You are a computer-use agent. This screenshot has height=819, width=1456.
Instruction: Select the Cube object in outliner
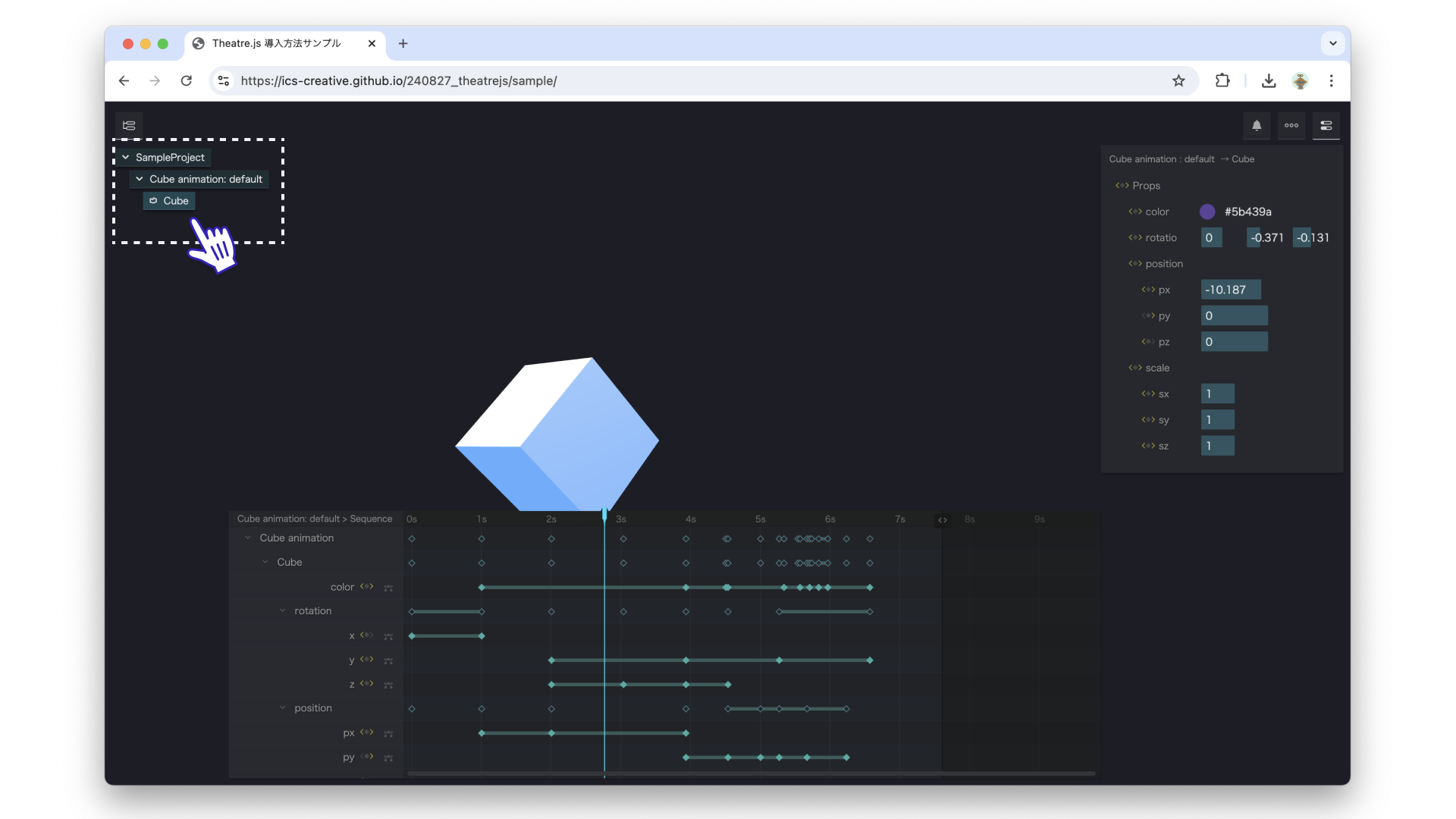click(175, 200)
